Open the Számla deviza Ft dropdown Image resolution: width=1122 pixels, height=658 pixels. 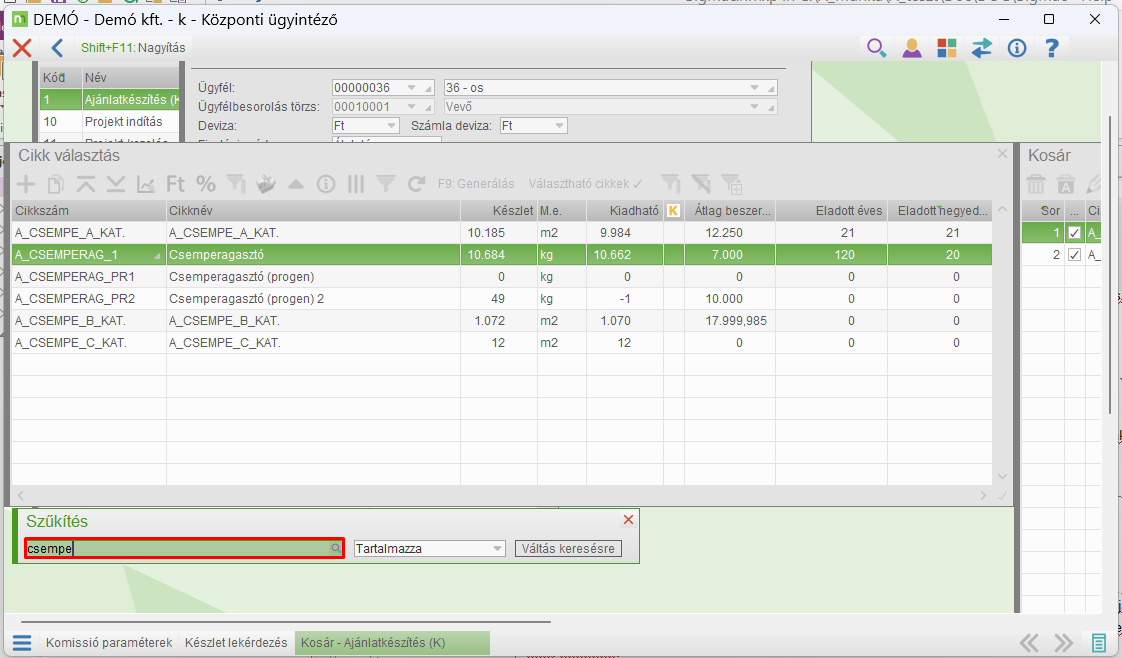tap(560, 126)
